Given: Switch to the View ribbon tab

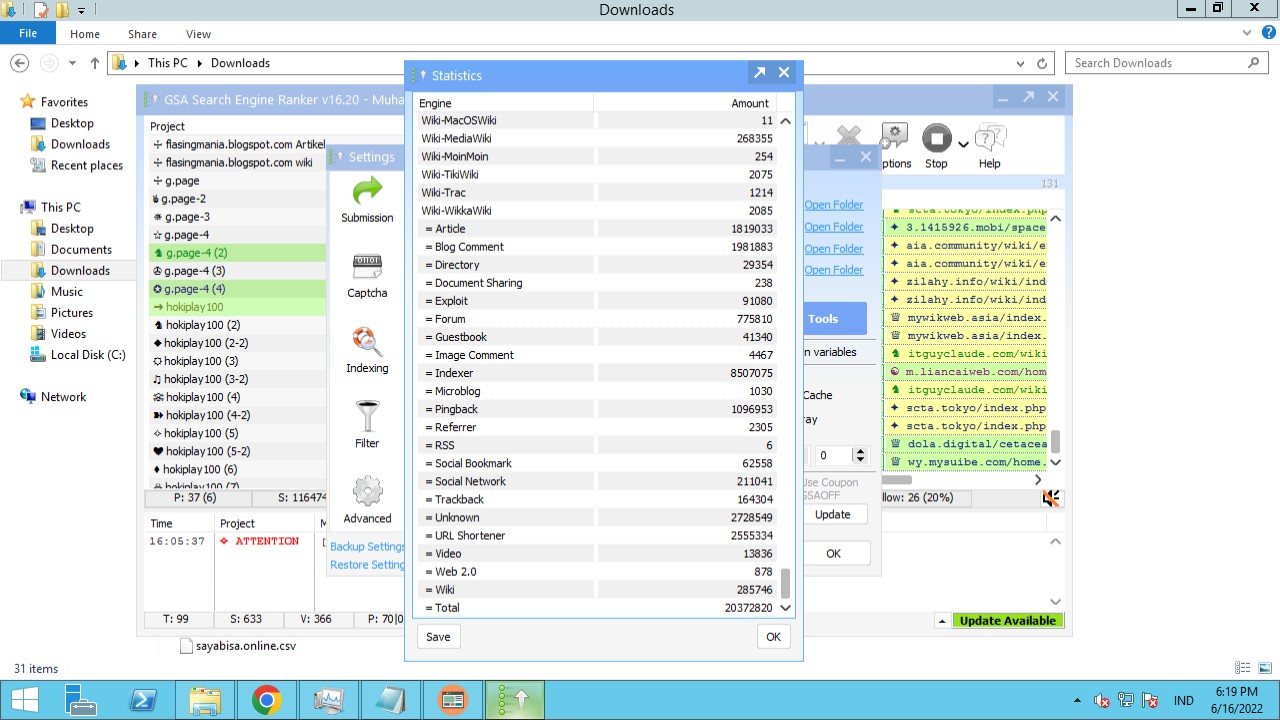Looking at the screenshot, I should tap(198, 34).
